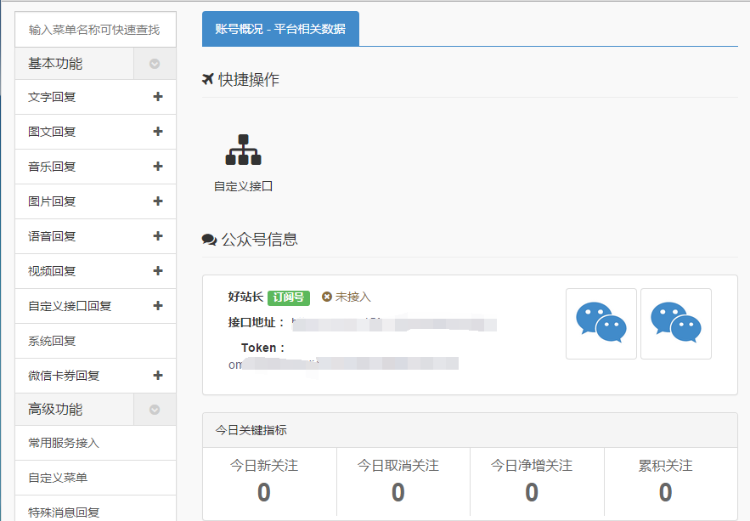Click the 好站长 account name

click(245, 297)
